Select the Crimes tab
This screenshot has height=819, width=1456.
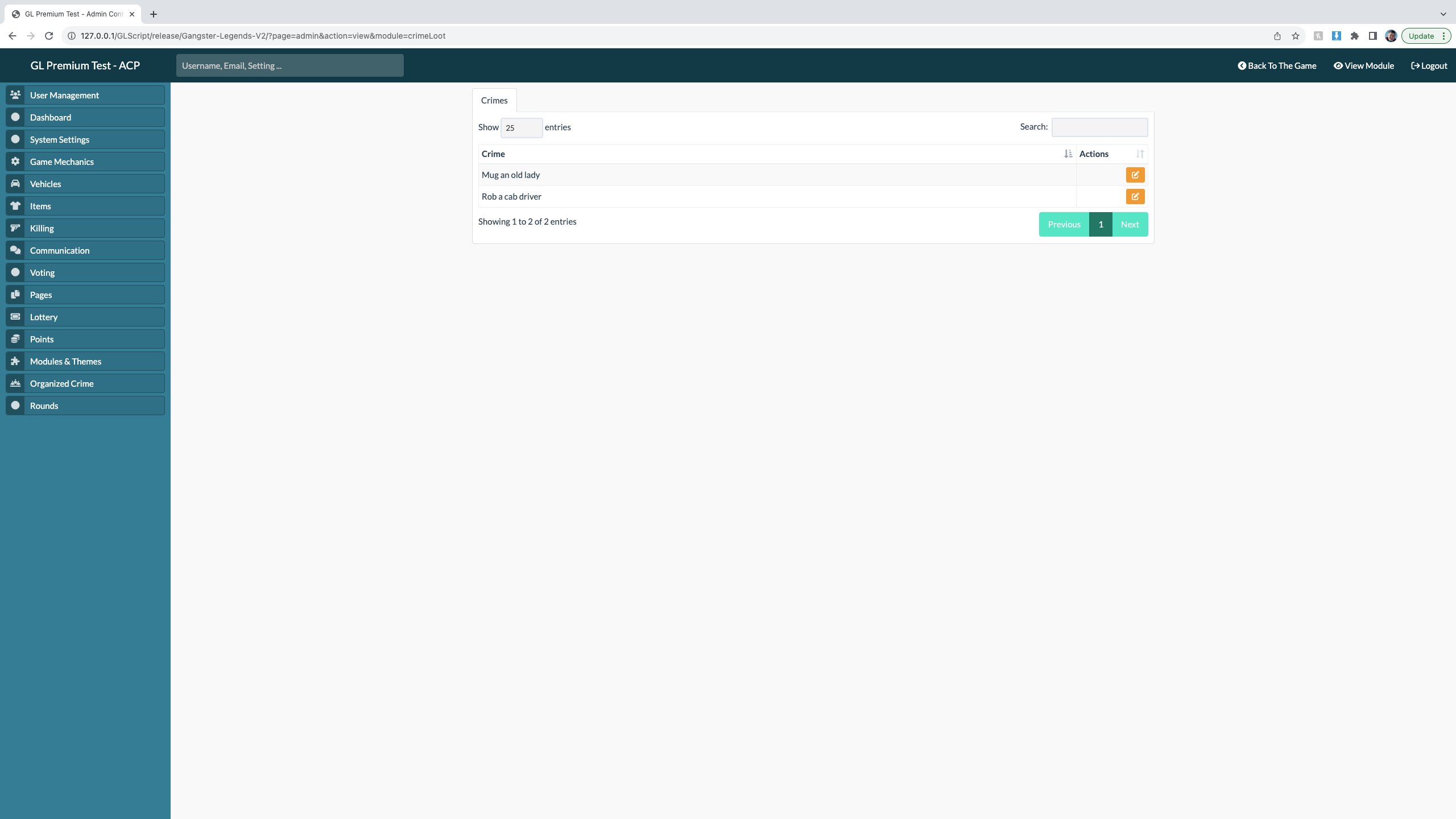494,101
